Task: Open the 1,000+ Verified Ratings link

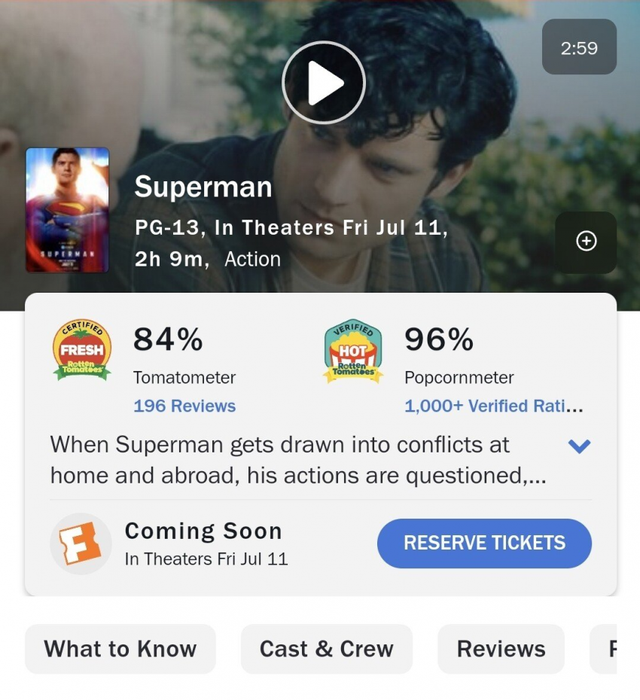Action: click(493, 406)
